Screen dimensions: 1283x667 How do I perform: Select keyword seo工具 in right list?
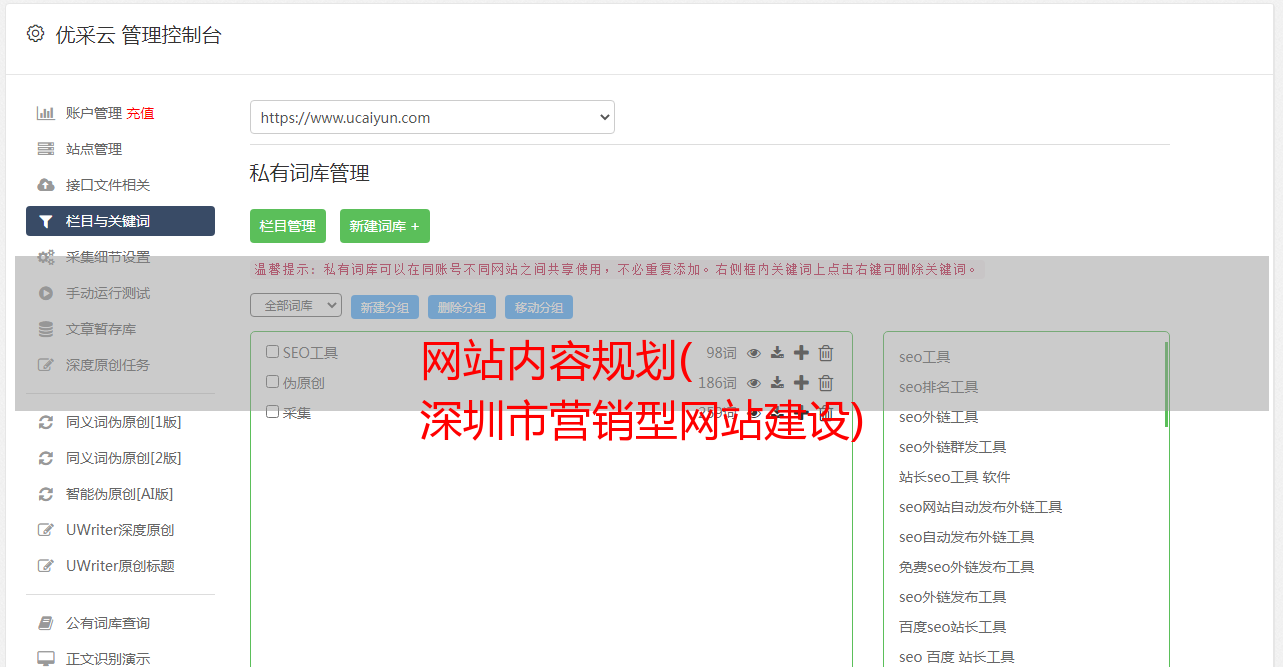[x=924, y=357]
